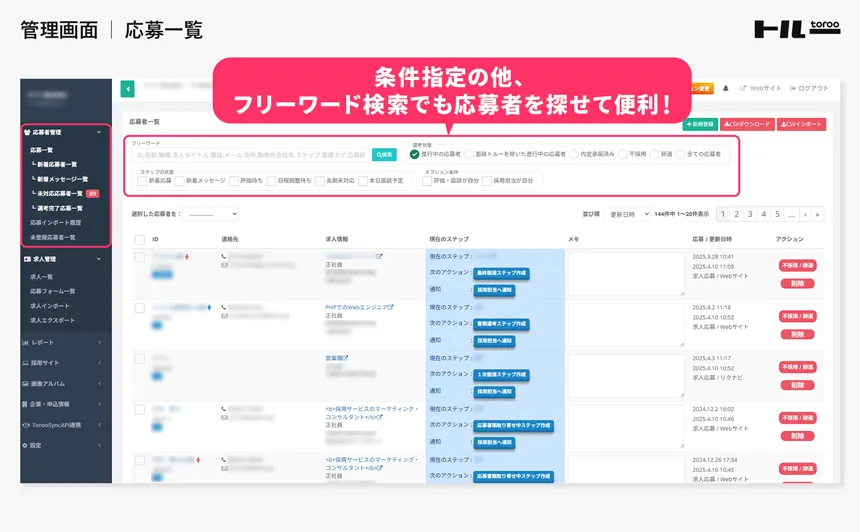Click the memo box in the 営業職 row
This screenshot has height=532, width=860.
[626, 376]
